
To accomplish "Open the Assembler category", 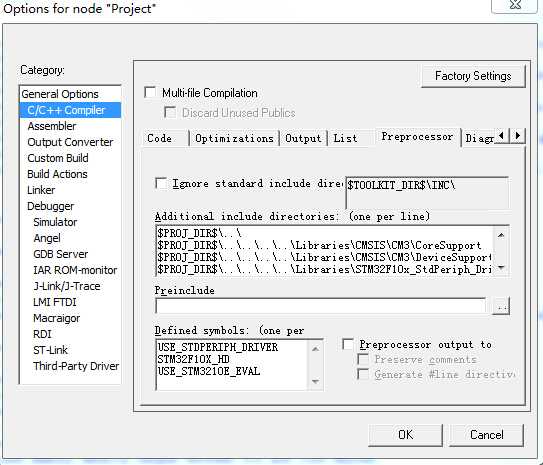I will [x=52, y=126].
